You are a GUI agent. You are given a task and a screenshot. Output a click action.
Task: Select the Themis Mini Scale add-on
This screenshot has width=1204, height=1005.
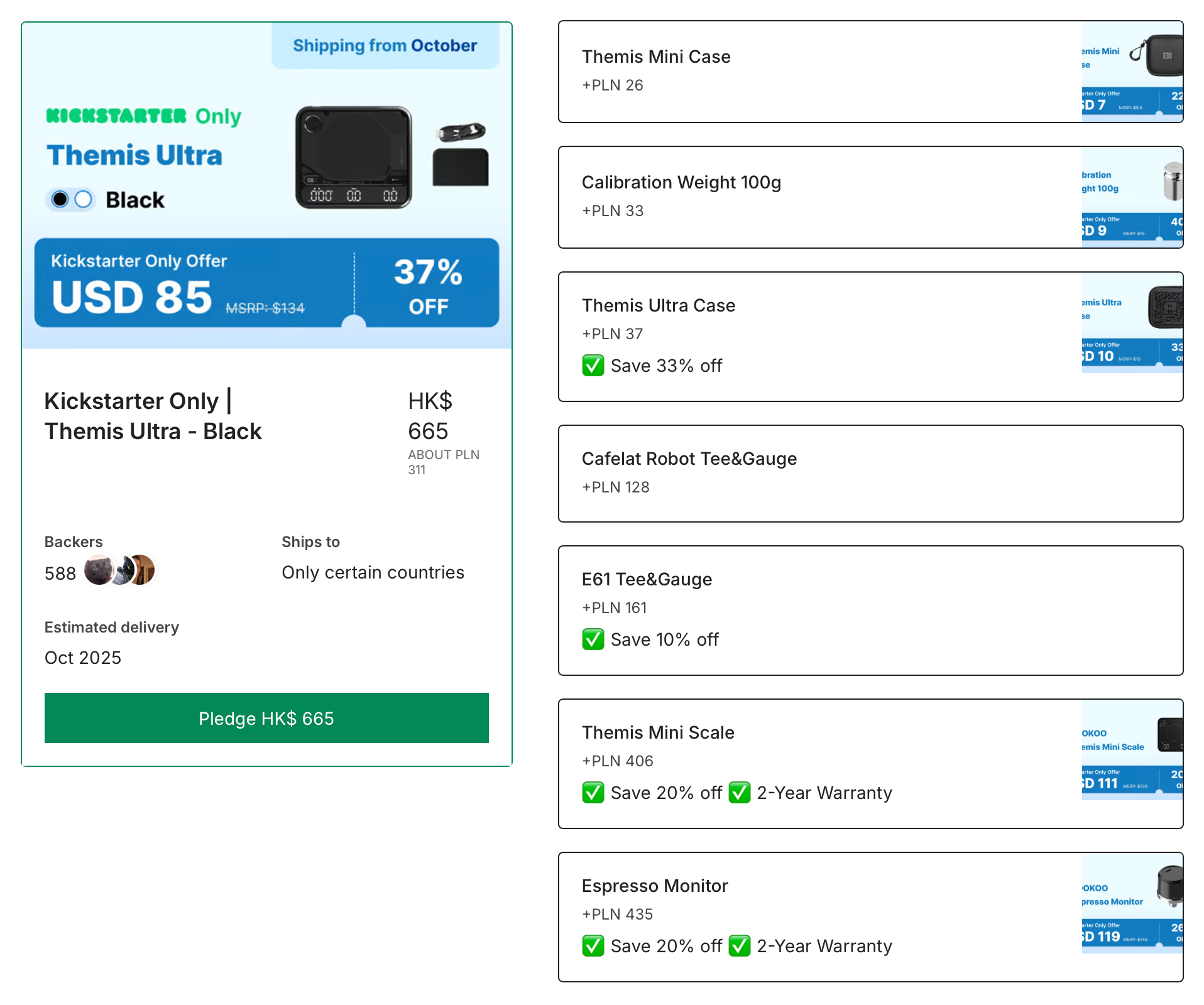point(870,764)
